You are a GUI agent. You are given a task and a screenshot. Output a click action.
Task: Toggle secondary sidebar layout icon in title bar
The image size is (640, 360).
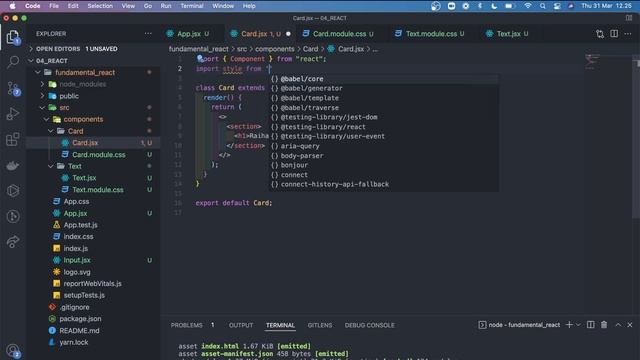(x=629, y=18)
